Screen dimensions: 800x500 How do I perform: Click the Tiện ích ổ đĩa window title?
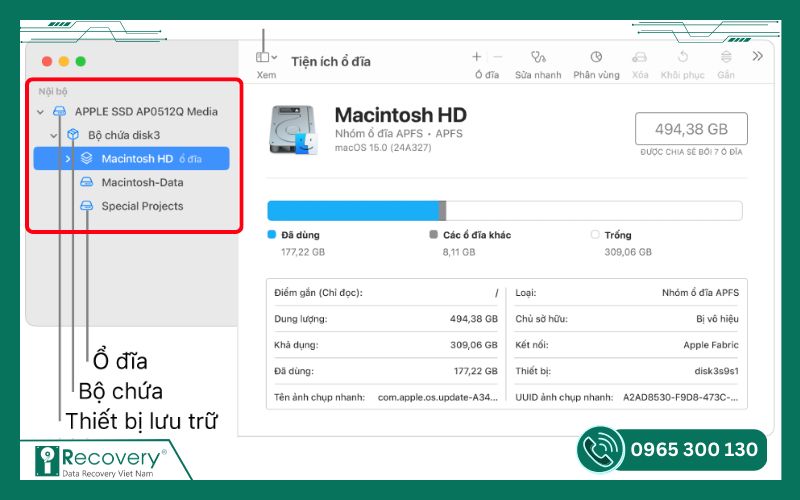click(331, 62)
